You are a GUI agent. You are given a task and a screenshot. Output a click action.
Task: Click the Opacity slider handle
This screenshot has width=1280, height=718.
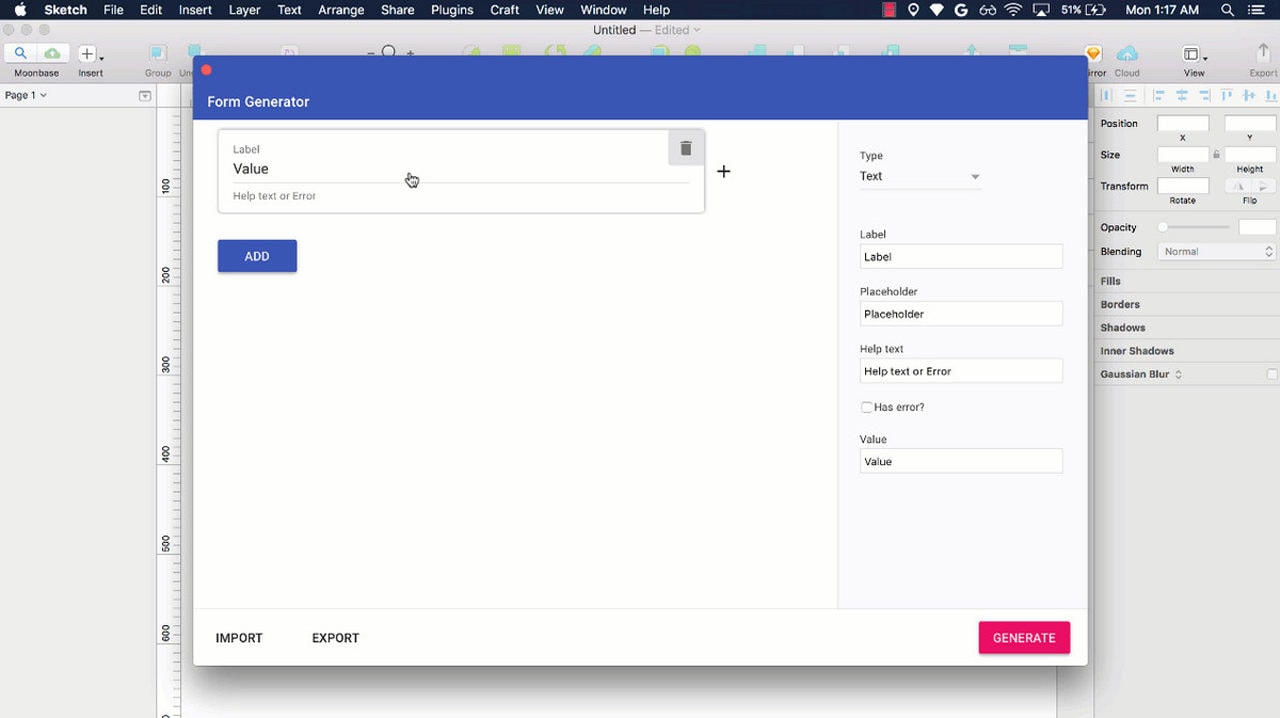pyautogui.click(x=1163, y=228)
